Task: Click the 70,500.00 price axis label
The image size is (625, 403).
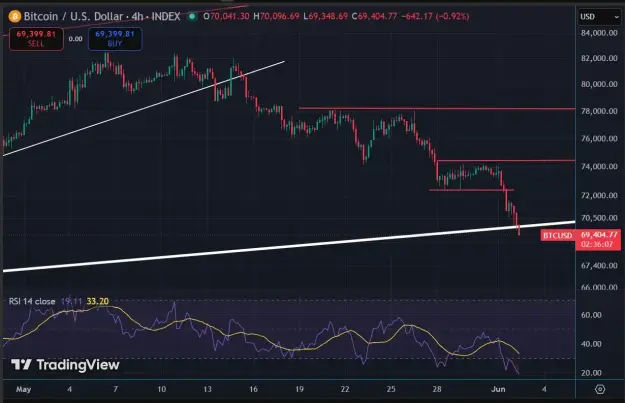Action: pos(599,218)
